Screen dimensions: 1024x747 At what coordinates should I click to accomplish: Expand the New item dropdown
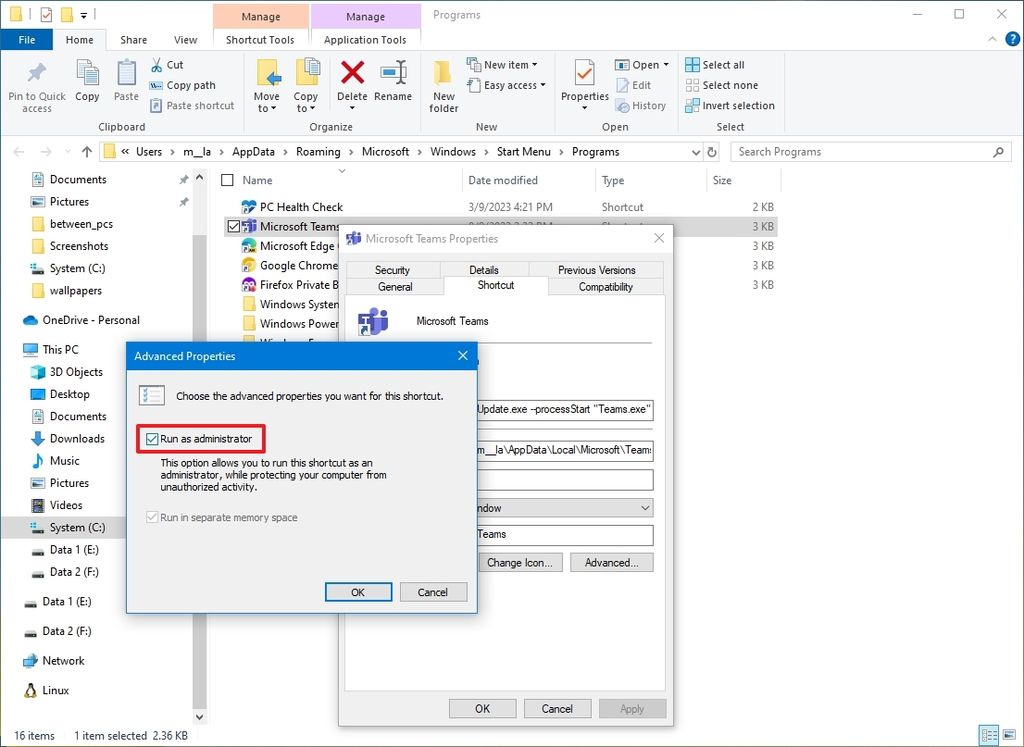[x=506, y=63]
